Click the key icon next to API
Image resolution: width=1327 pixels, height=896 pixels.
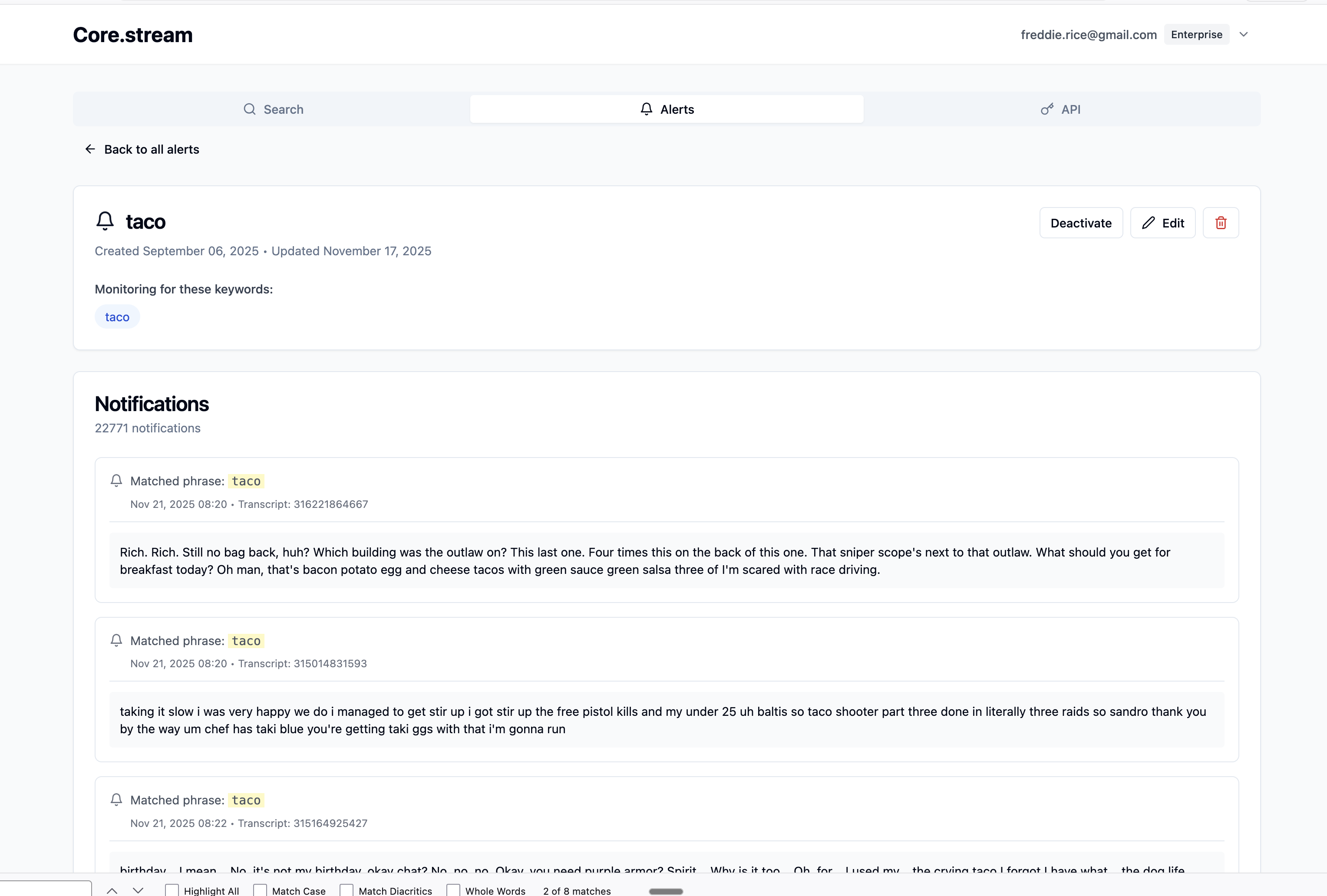[x=1046, y=109]
